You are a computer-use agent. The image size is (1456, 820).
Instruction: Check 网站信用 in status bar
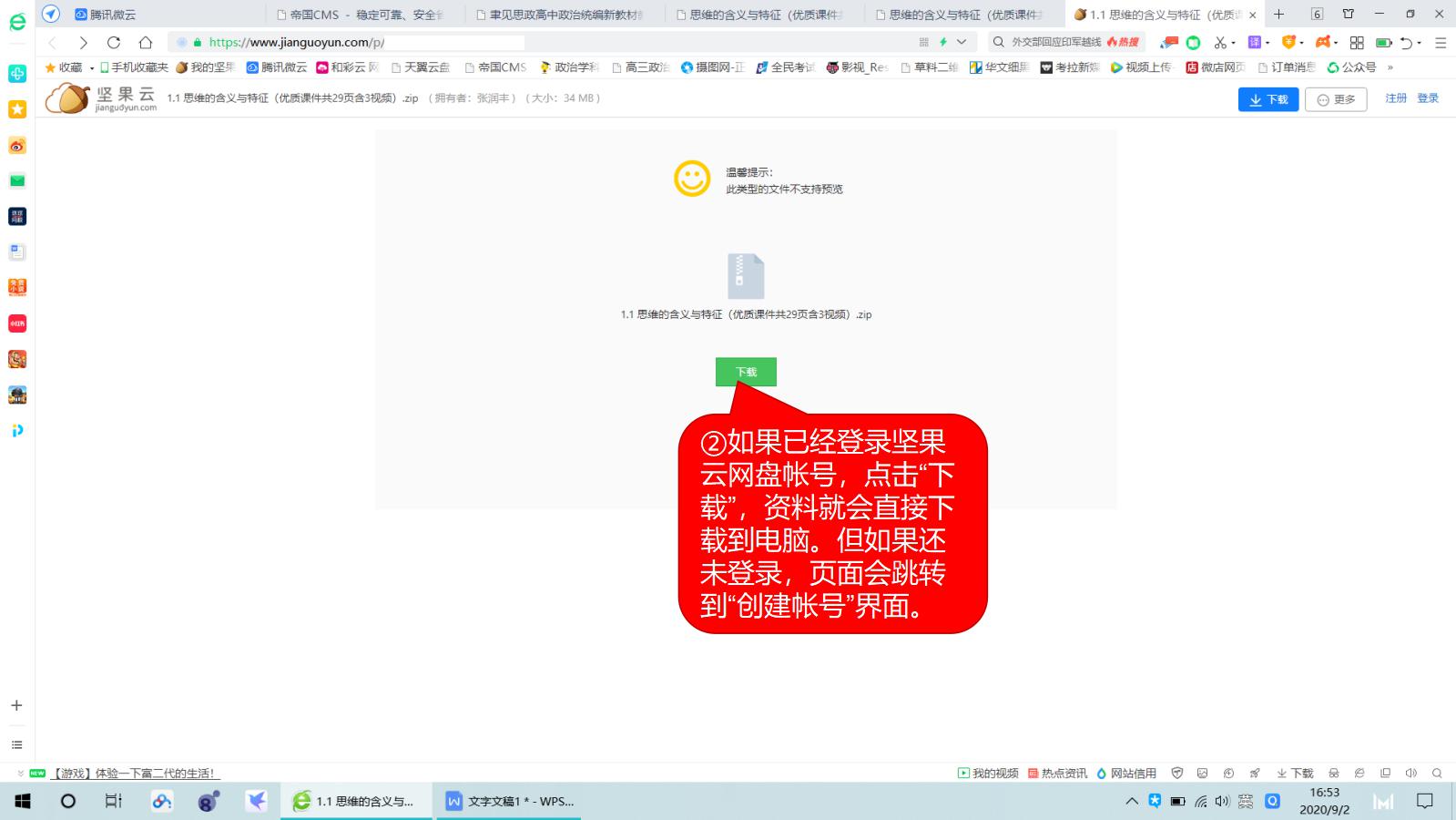coord(1126,773)
